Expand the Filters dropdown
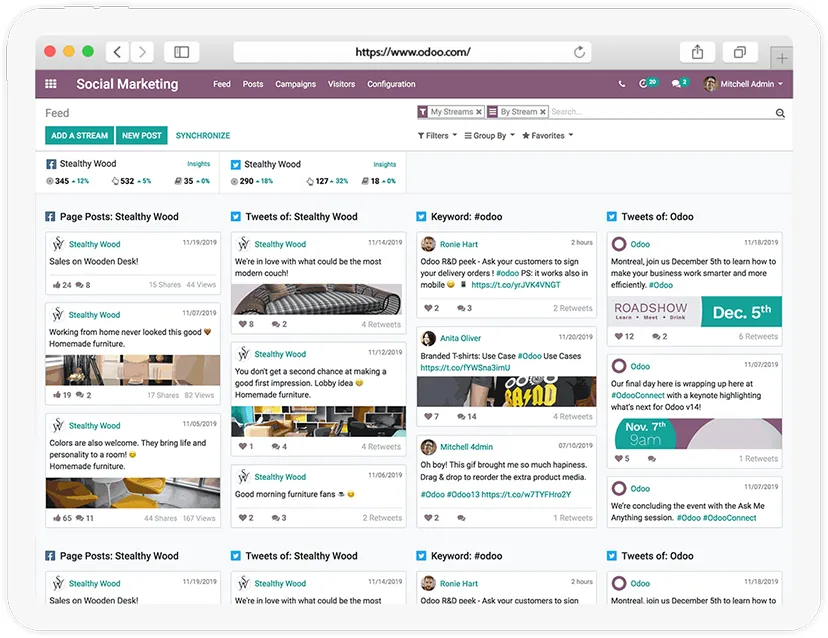828x638 pixels. [437, 136]
